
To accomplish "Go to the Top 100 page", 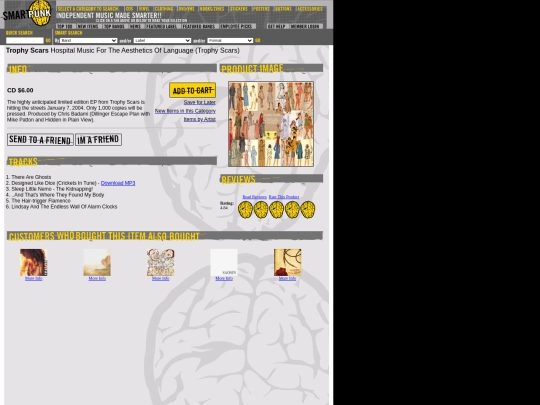I will (x=65, y=26).
